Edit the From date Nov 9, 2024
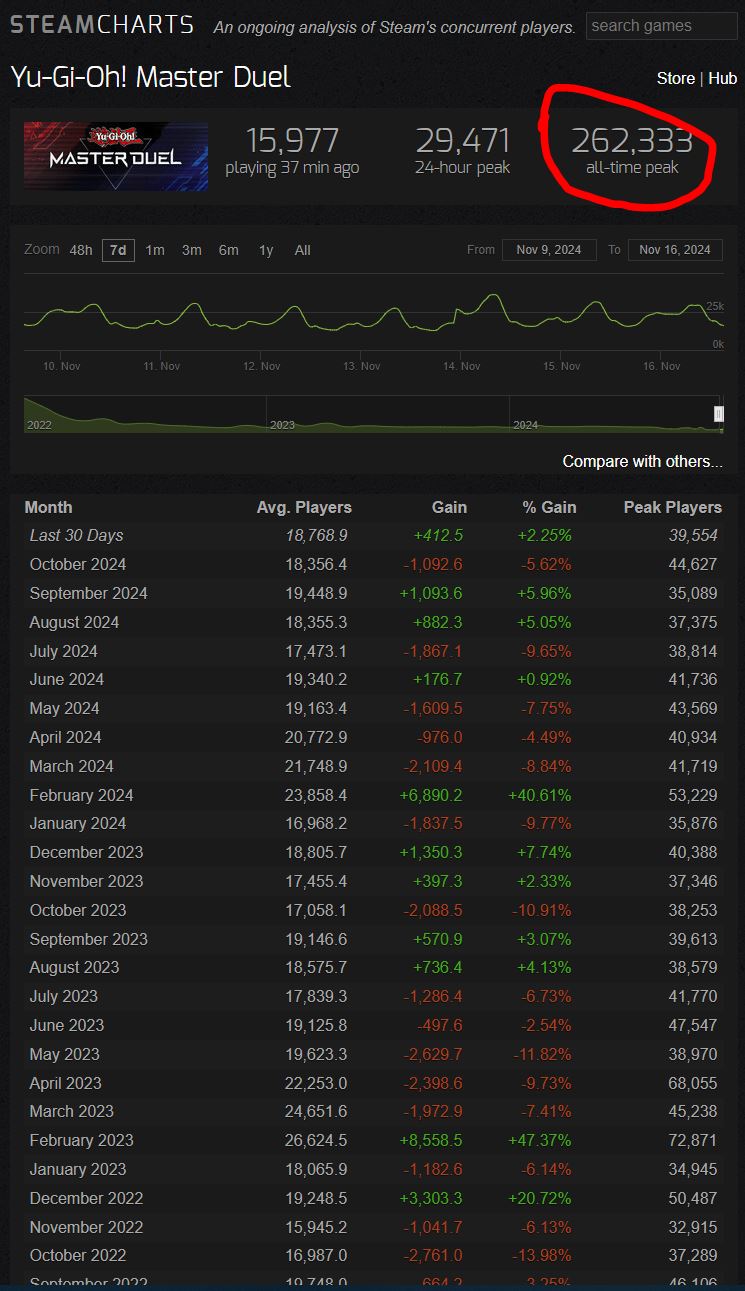 coord(549,249)
